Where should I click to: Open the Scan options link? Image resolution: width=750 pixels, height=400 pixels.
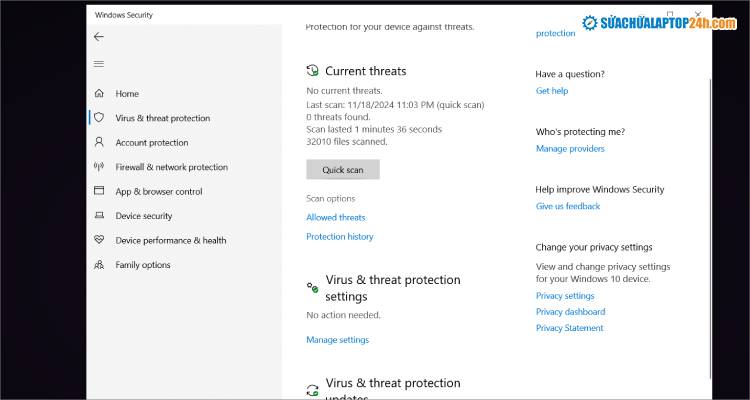pos(330,198)
